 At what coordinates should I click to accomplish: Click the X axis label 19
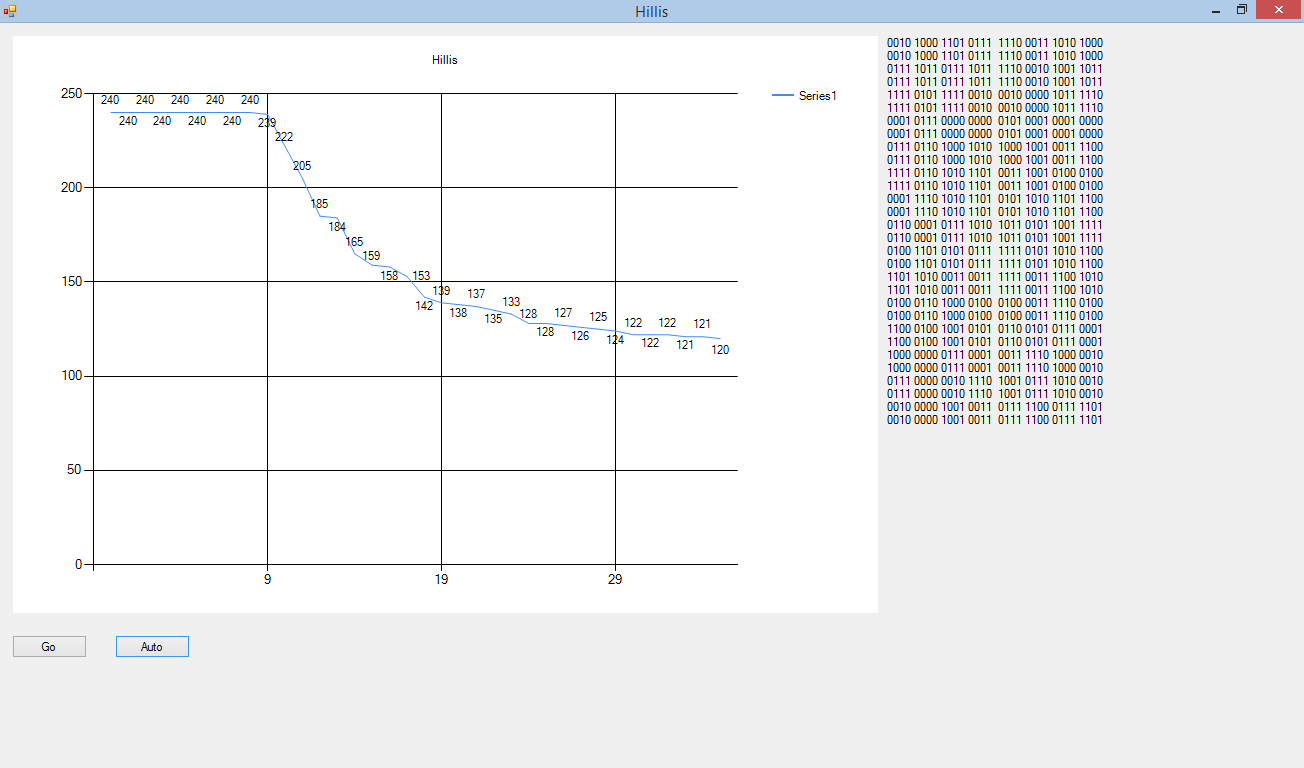(x=441, y=580)
